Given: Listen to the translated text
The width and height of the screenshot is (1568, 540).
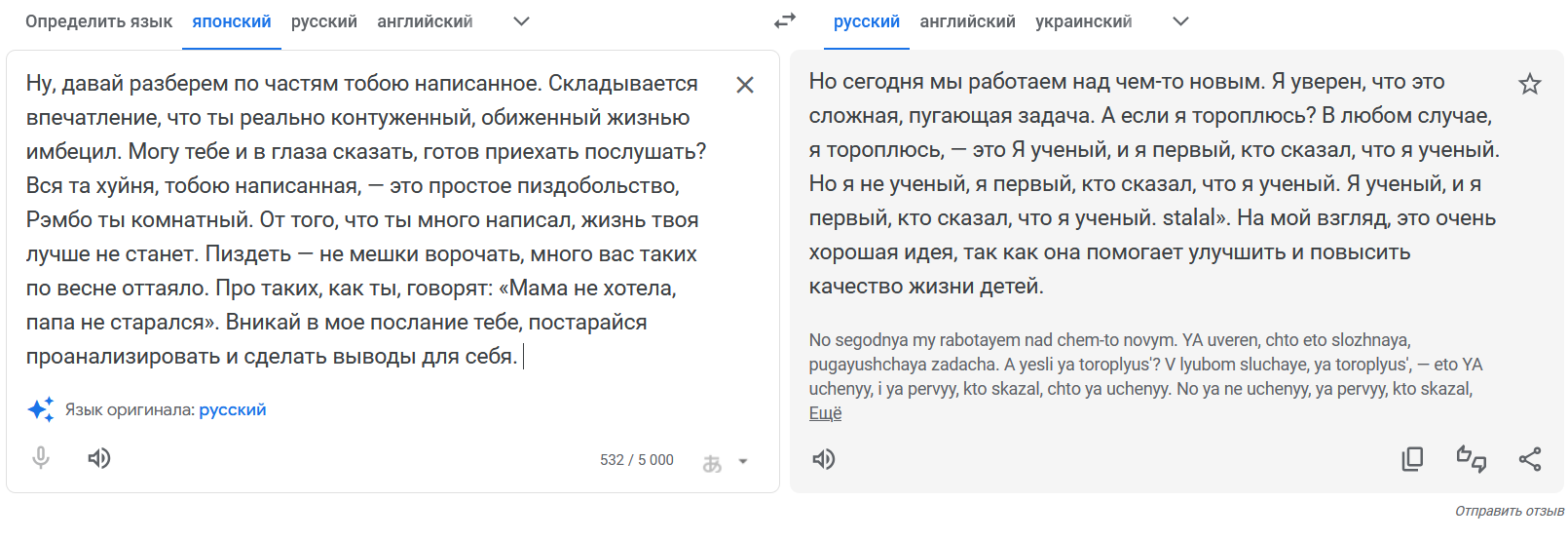Looking at the screenshot, I should click(824, 459).
